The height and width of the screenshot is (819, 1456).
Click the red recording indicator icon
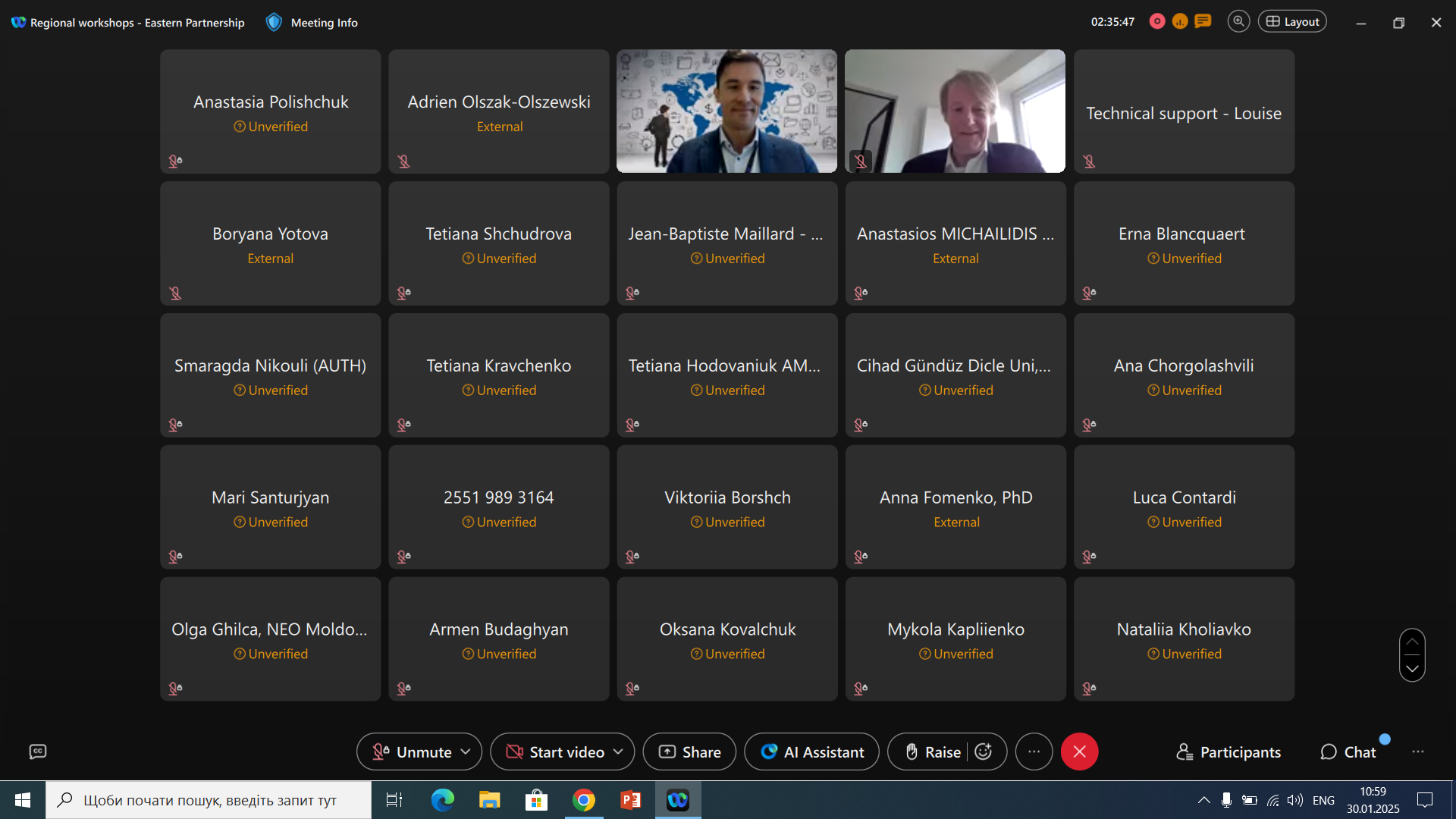point(1157,21)
